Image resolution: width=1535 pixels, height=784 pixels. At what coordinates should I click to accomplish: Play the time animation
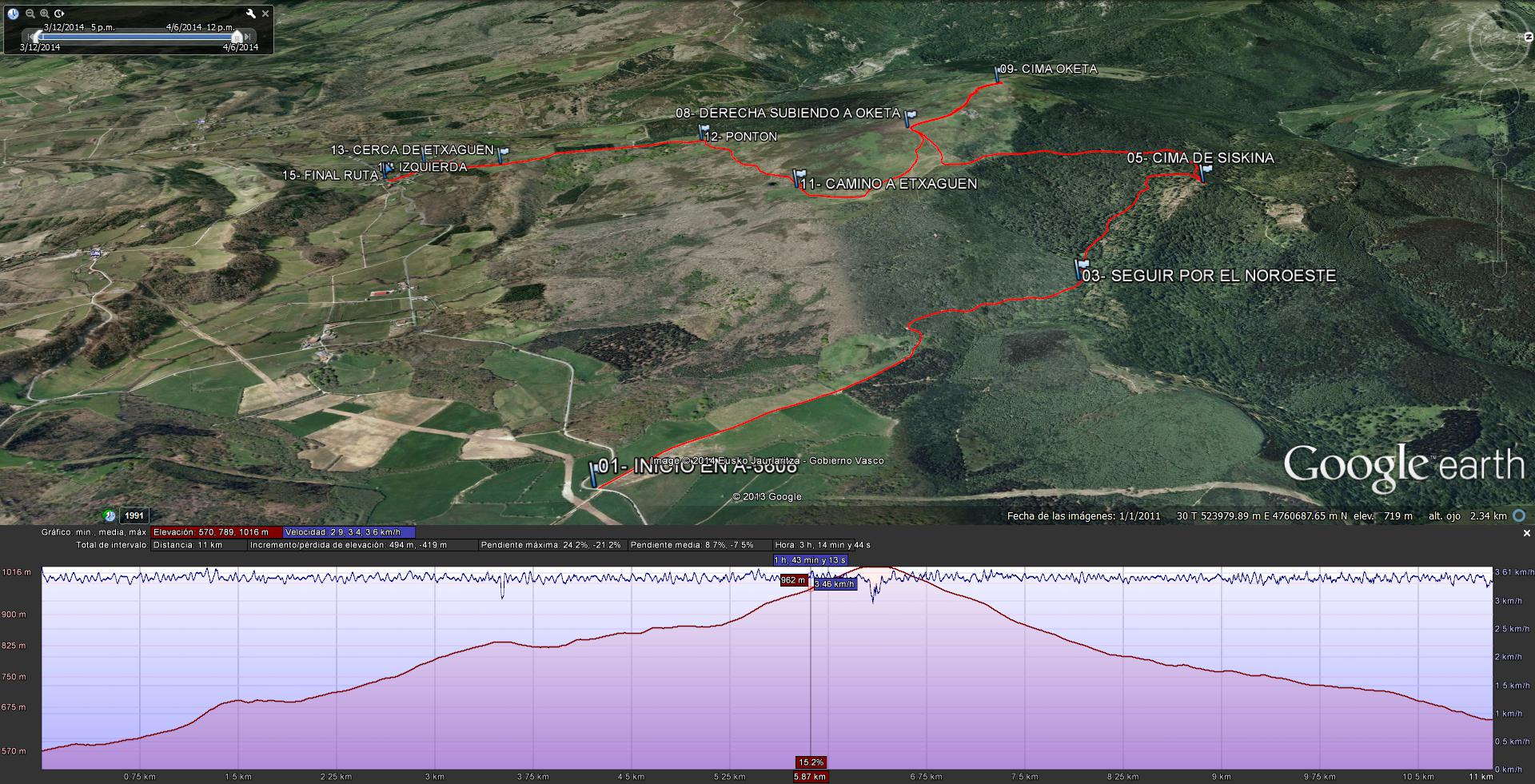59,14
